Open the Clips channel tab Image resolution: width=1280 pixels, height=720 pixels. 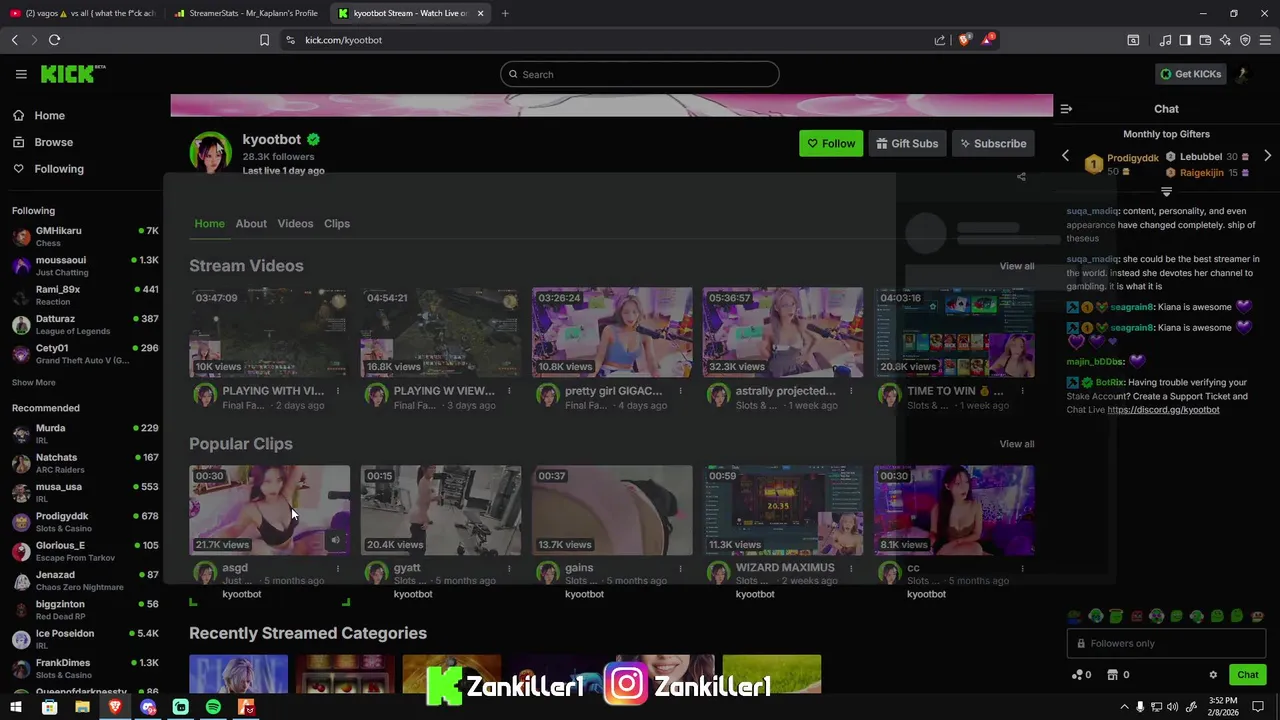pos(337,223)
